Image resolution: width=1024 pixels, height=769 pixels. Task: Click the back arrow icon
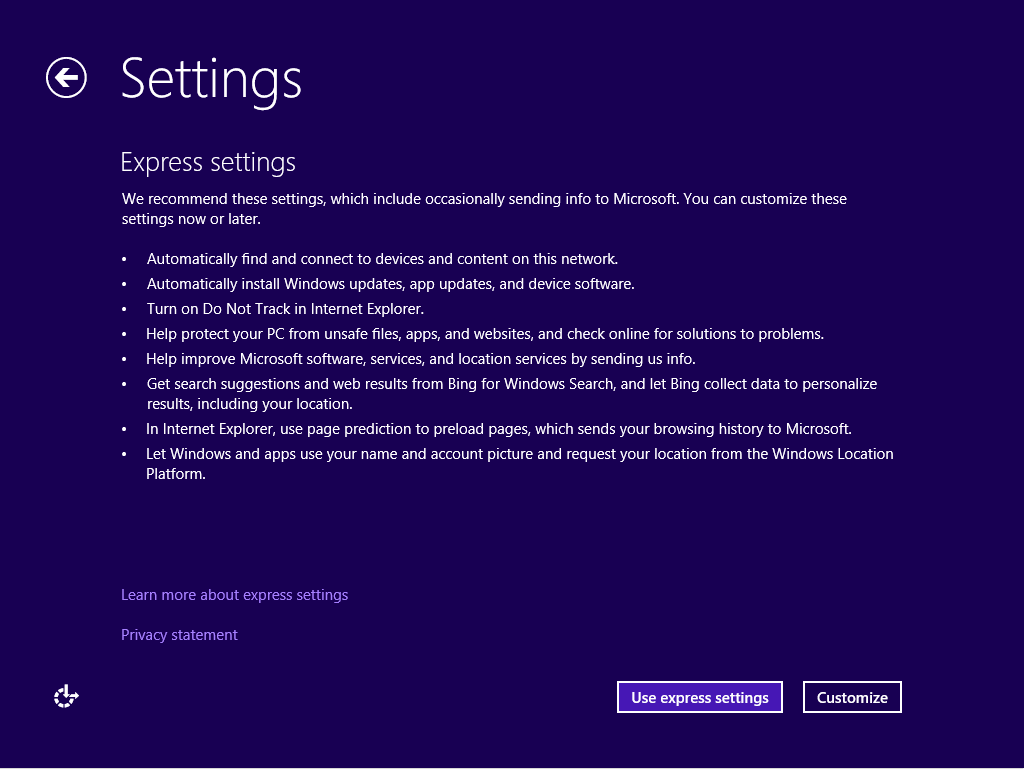[x=66, y=77]
